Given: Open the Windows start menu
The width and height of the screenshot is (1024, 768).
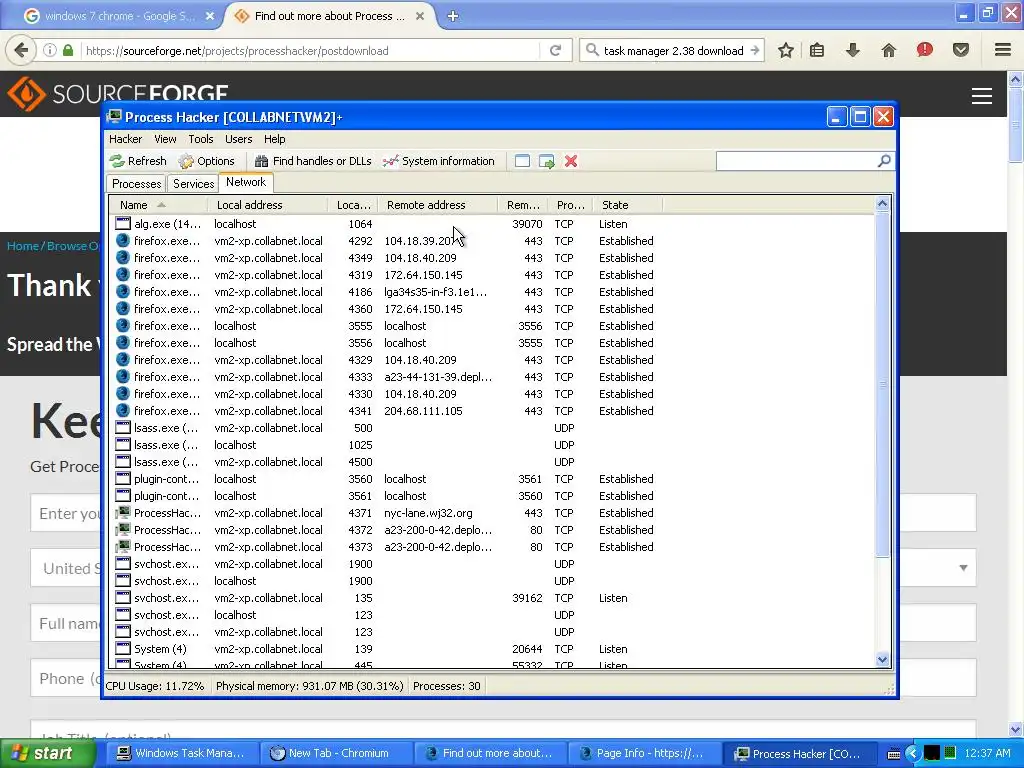Looking at the screenshot, I should click(x=46, y=754).
